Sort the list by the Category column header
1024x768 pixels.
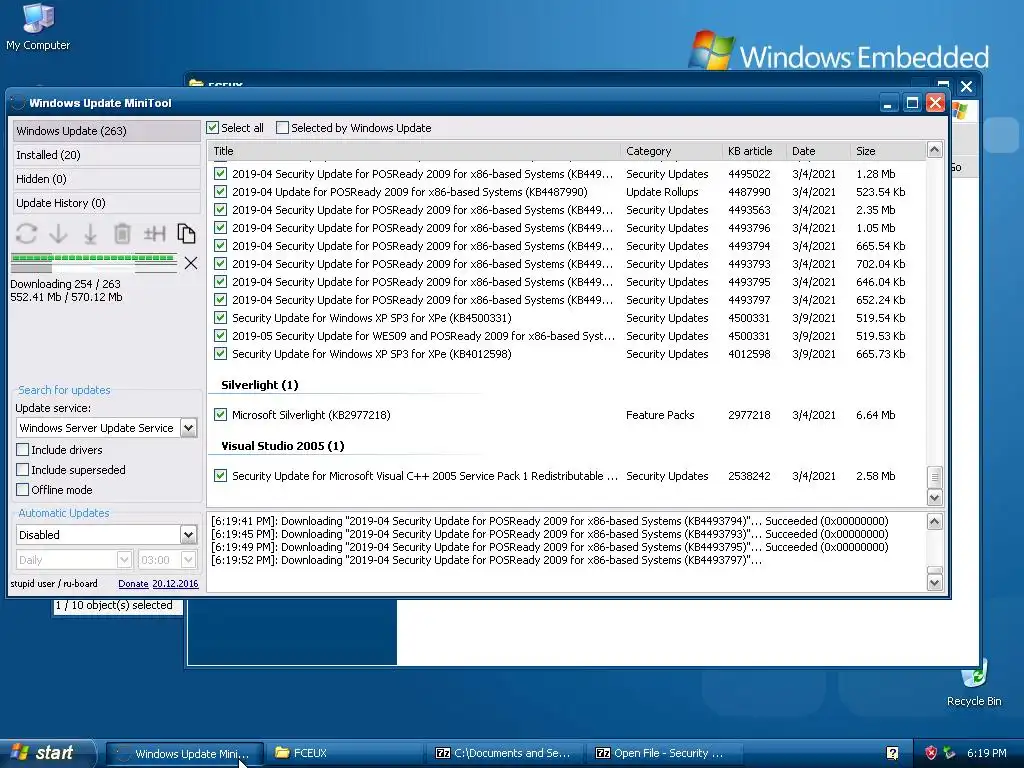tap(671, 151)
